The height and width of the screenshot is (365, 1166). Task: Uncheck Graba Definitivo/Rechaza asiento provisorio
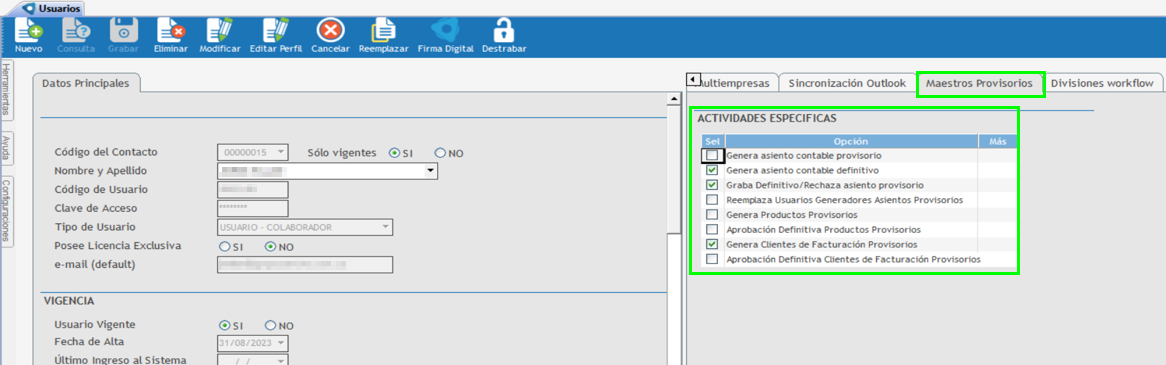712,184
